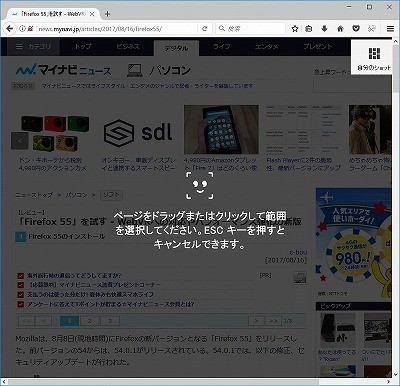Click the ソフト breadcrumb tag
This screenshot has height=386, width=400.
111,195
